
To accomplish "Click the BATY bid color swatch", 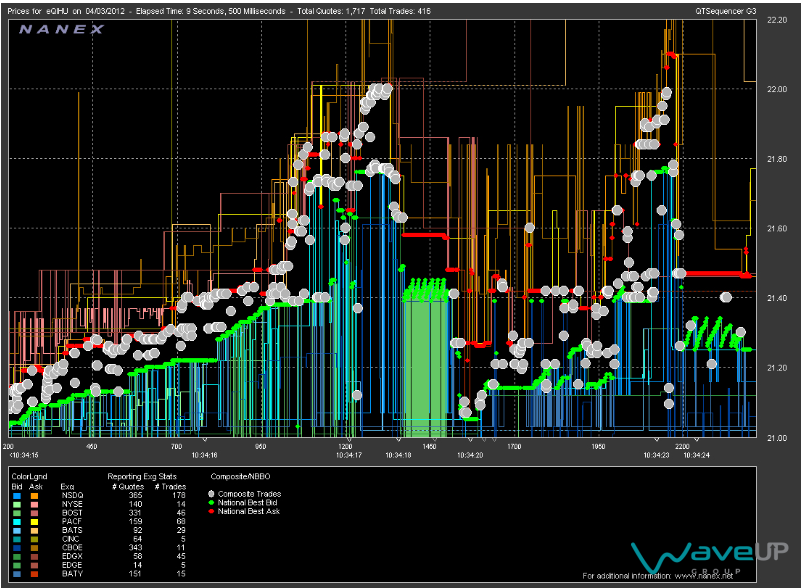I will point(17,574).
